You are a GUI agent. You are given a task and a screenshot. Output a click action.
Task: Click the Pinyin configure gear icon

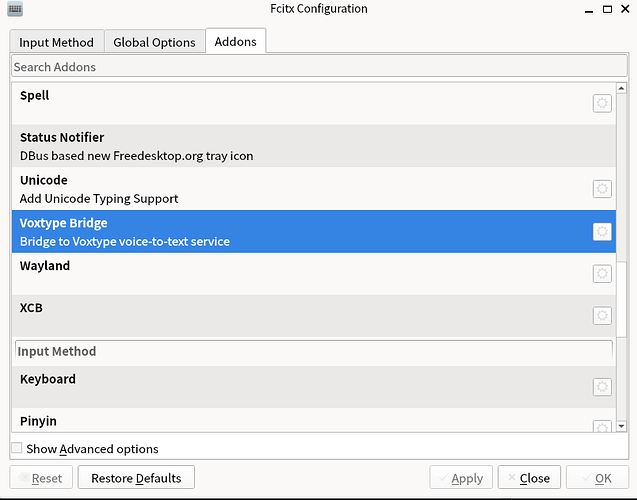(x=602, y=425)
